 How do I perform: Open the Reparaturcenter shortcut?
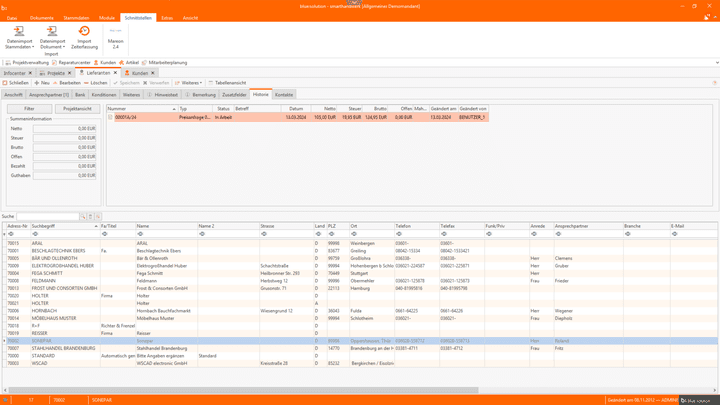click(x=72, y=62)
